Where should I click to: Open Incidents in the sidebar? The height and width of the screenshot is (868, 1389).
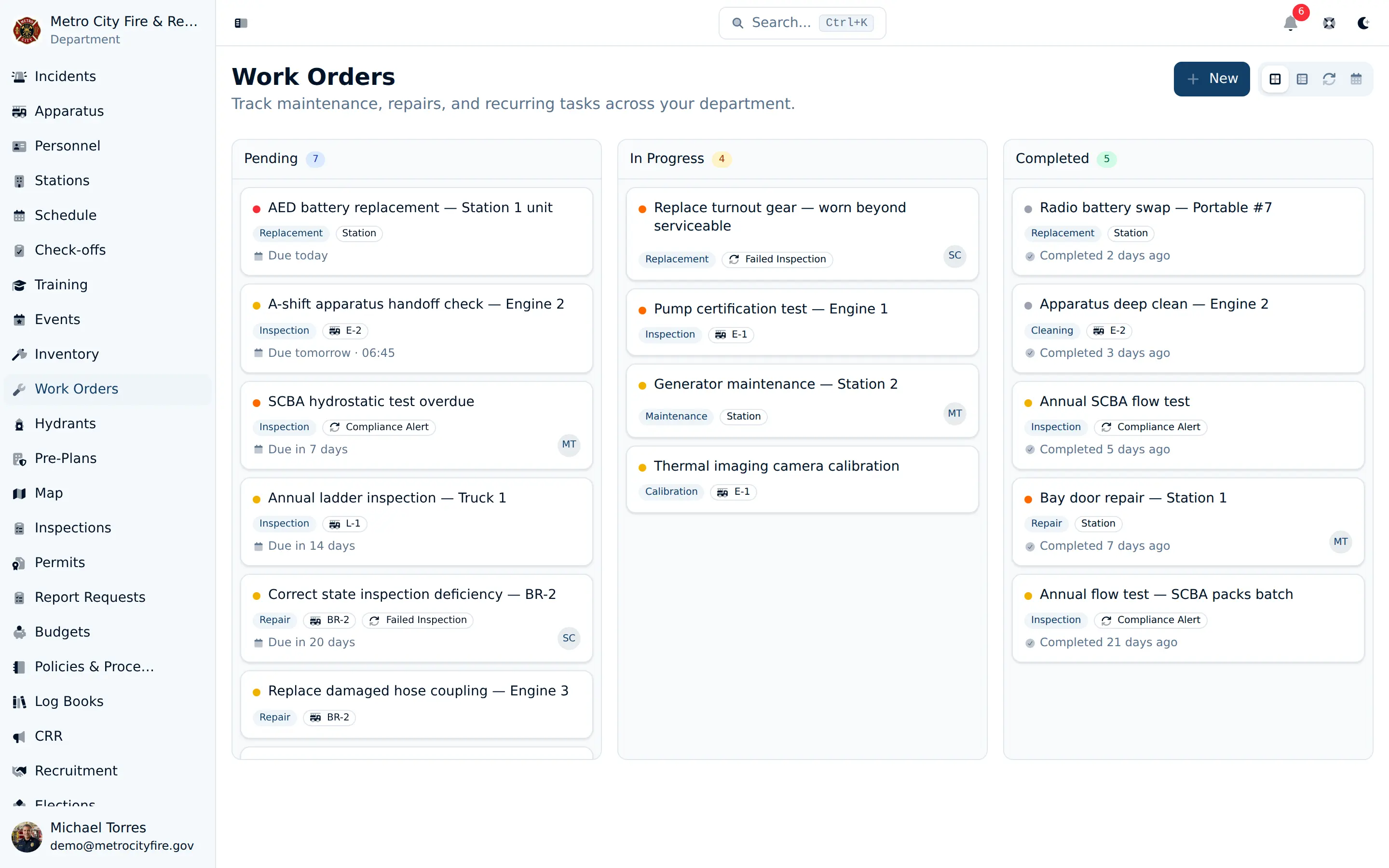[x=108, y=76]
